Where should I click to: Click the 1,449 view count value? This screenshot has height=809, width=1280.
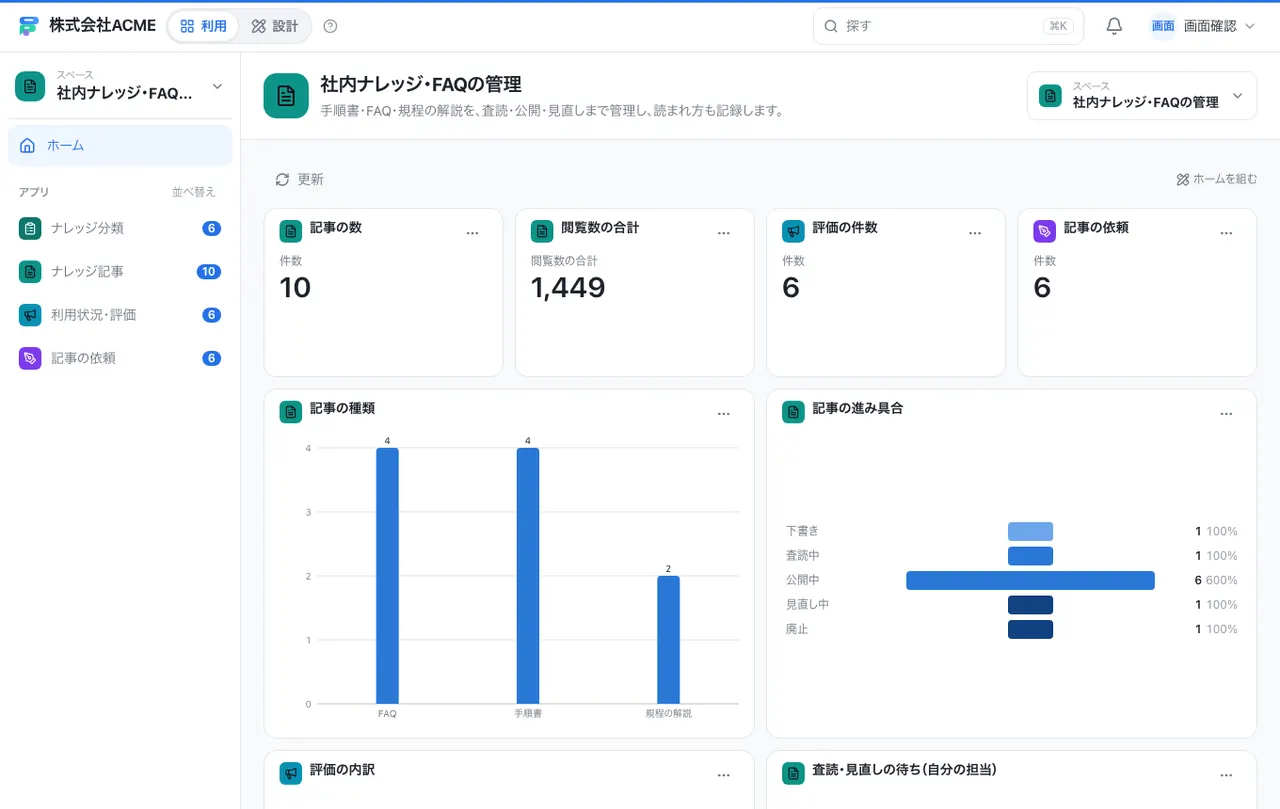[568, 288]
